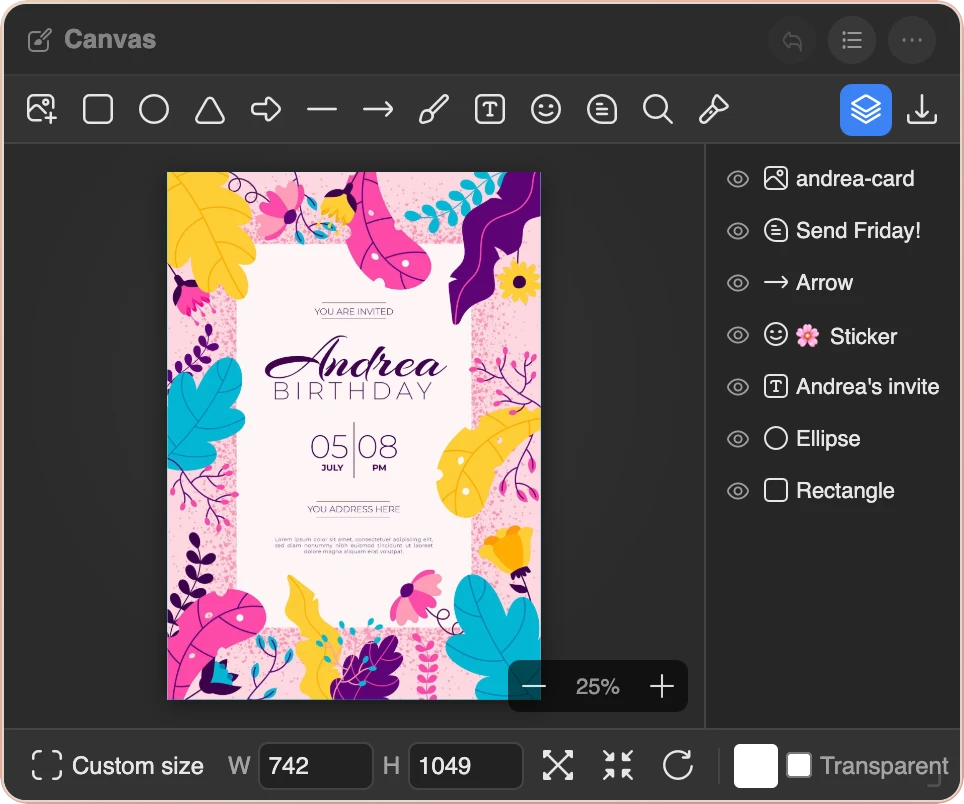This screenshot has width=964, height=804.
Task: Select the block arrow shape tool
Action: coord(266,109)
